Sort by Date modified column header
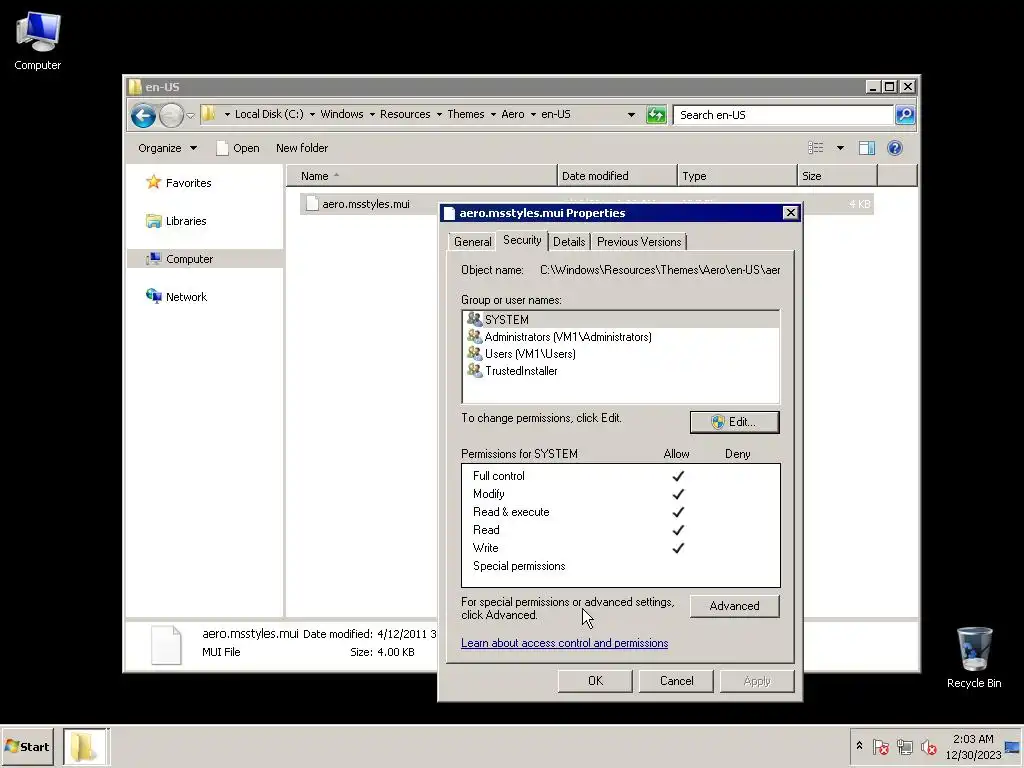This screenshot has width=1024, height=768. click(617, 176)
